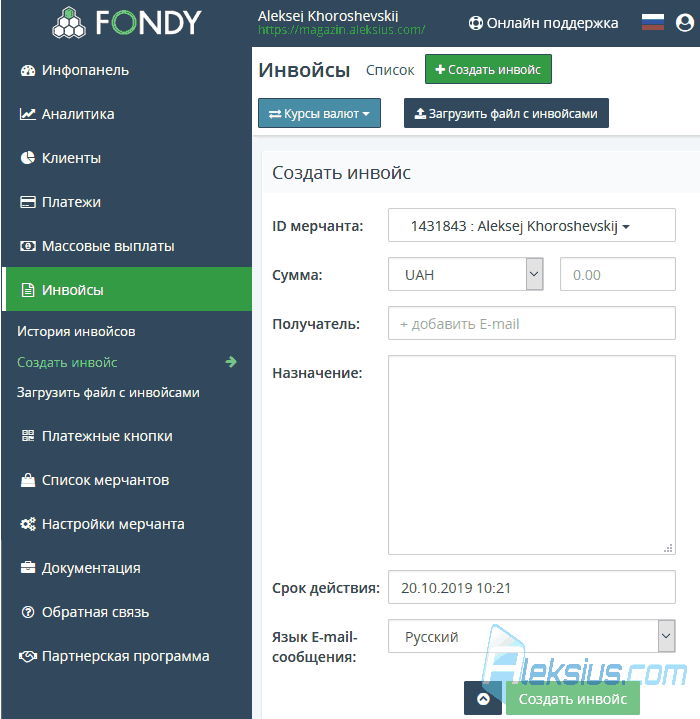
Task: Click the Массовые выплаты money icon
Action: tap(28, 246)
